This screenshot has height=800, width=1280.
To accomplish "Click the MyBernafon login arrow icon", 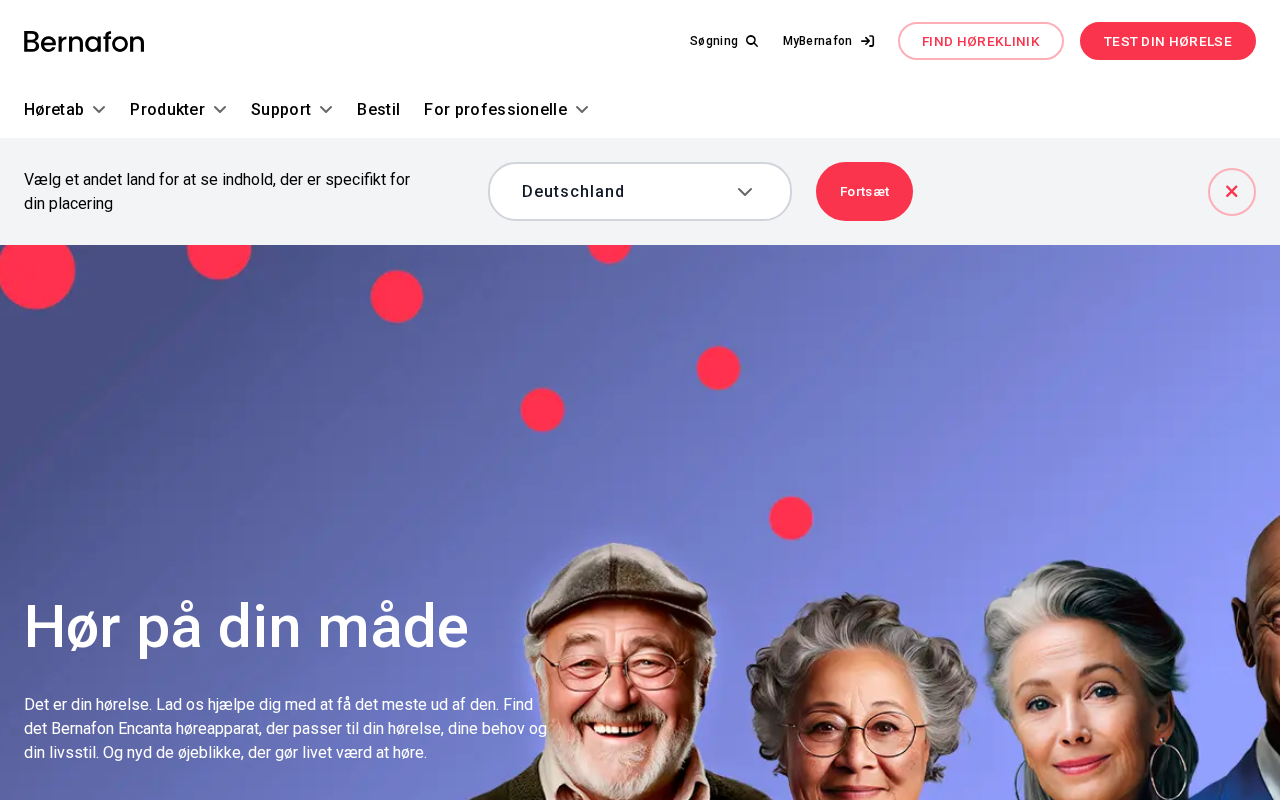I will point(867,41).
